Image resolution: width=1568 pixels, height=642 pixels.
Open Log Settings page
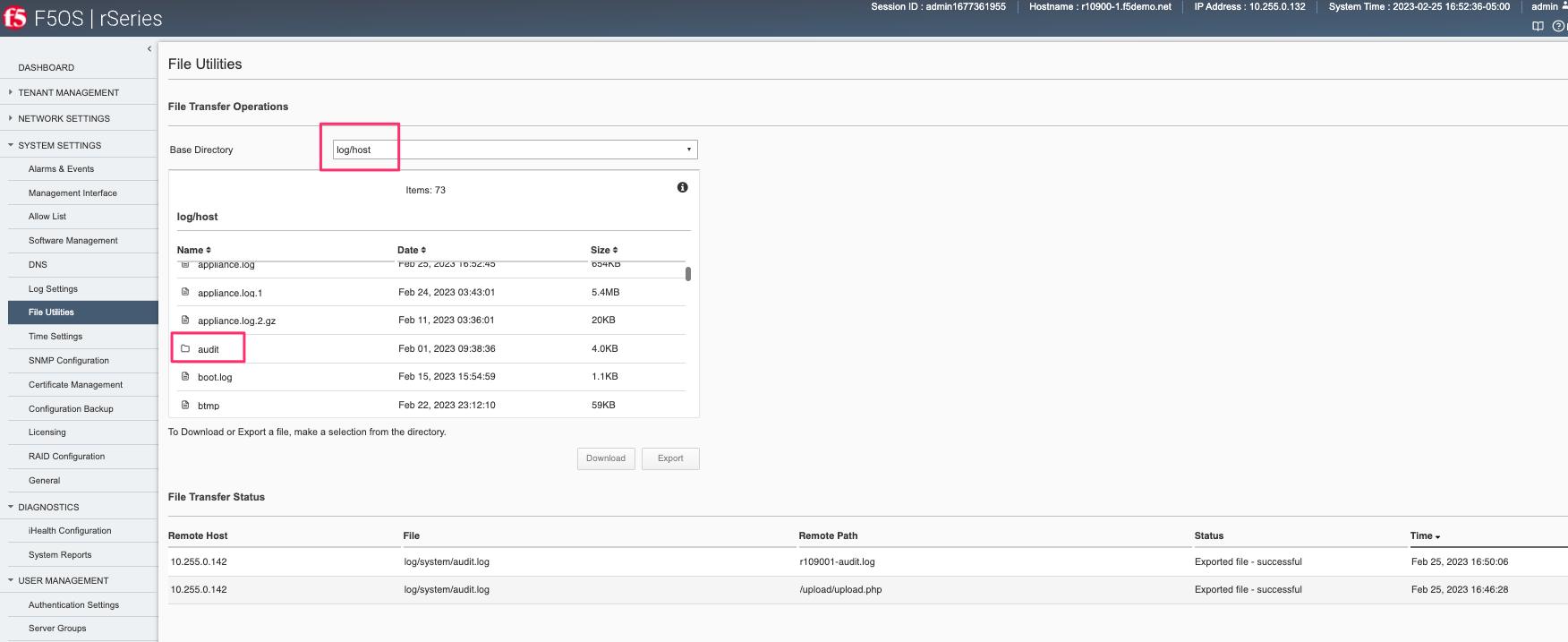point(53,288)
